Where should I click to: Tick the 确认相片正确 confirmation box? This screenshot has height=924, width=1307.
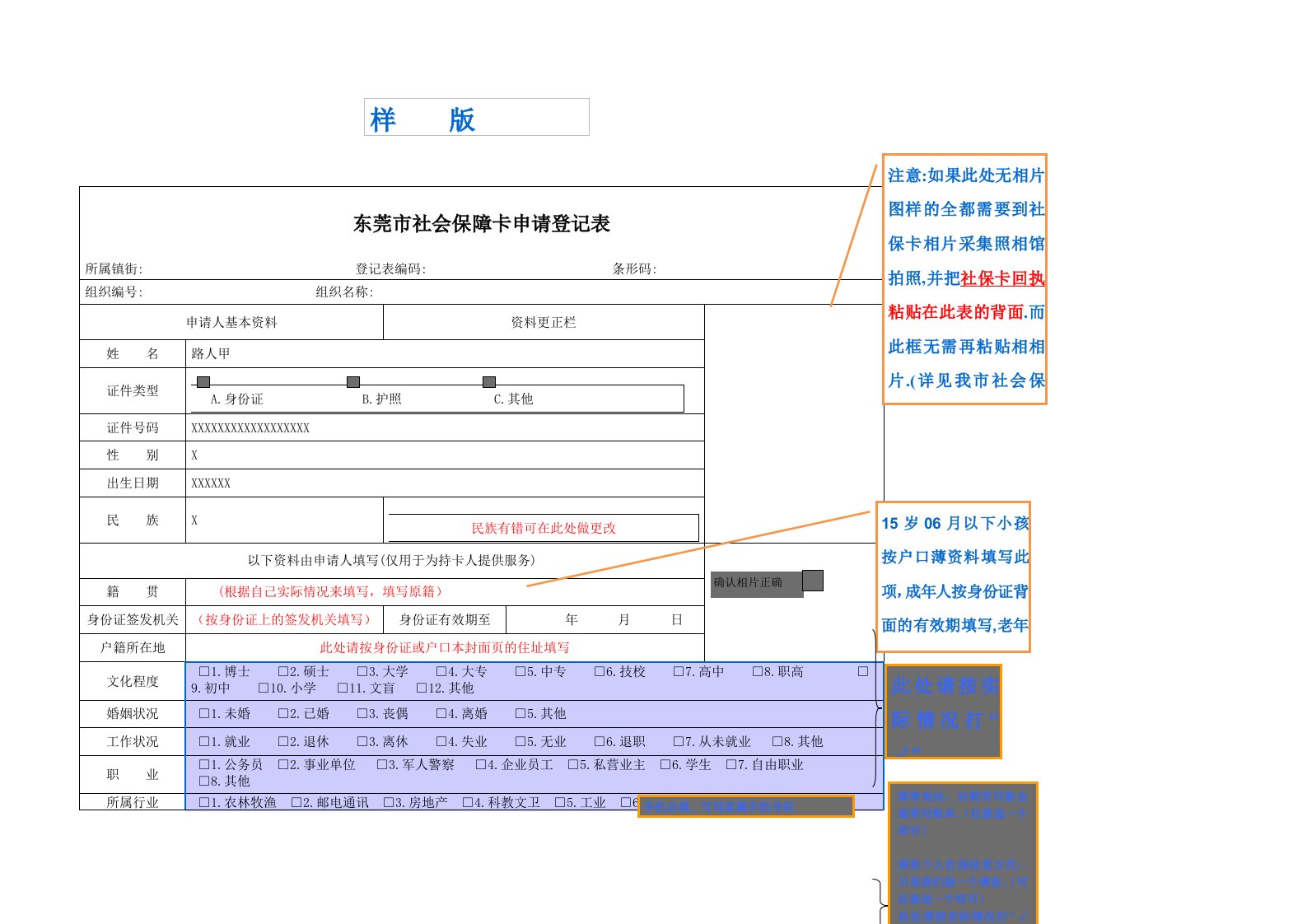point(813,581)
